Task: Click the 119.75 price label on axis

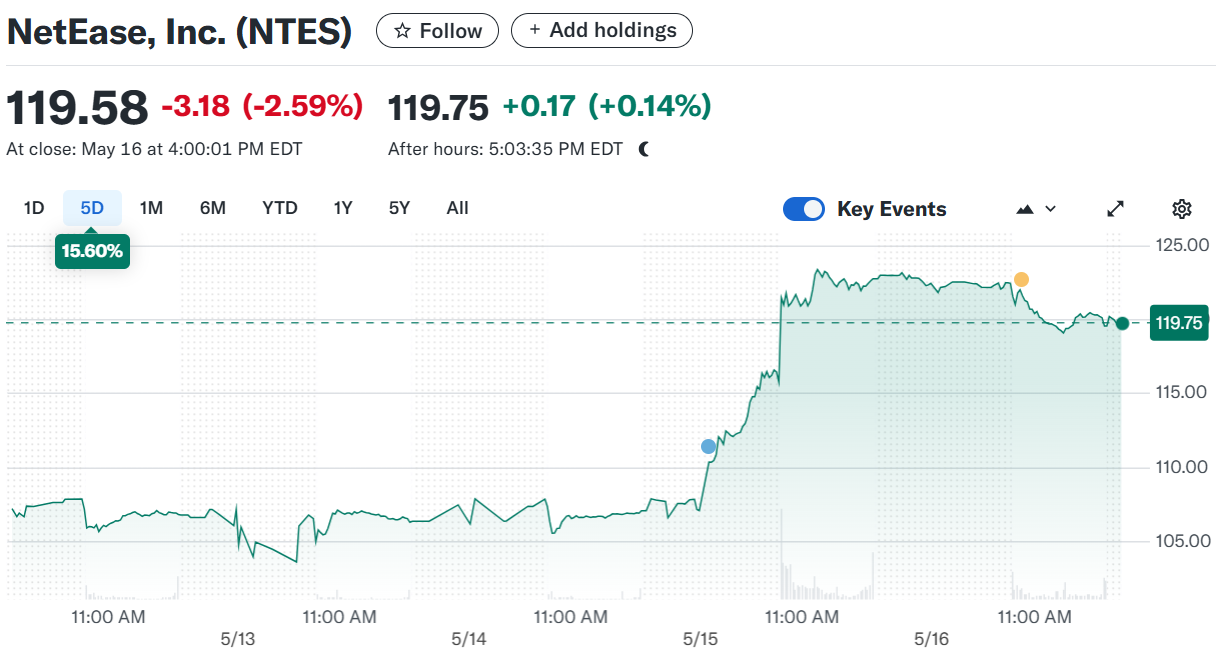Action: point(1179,323)
